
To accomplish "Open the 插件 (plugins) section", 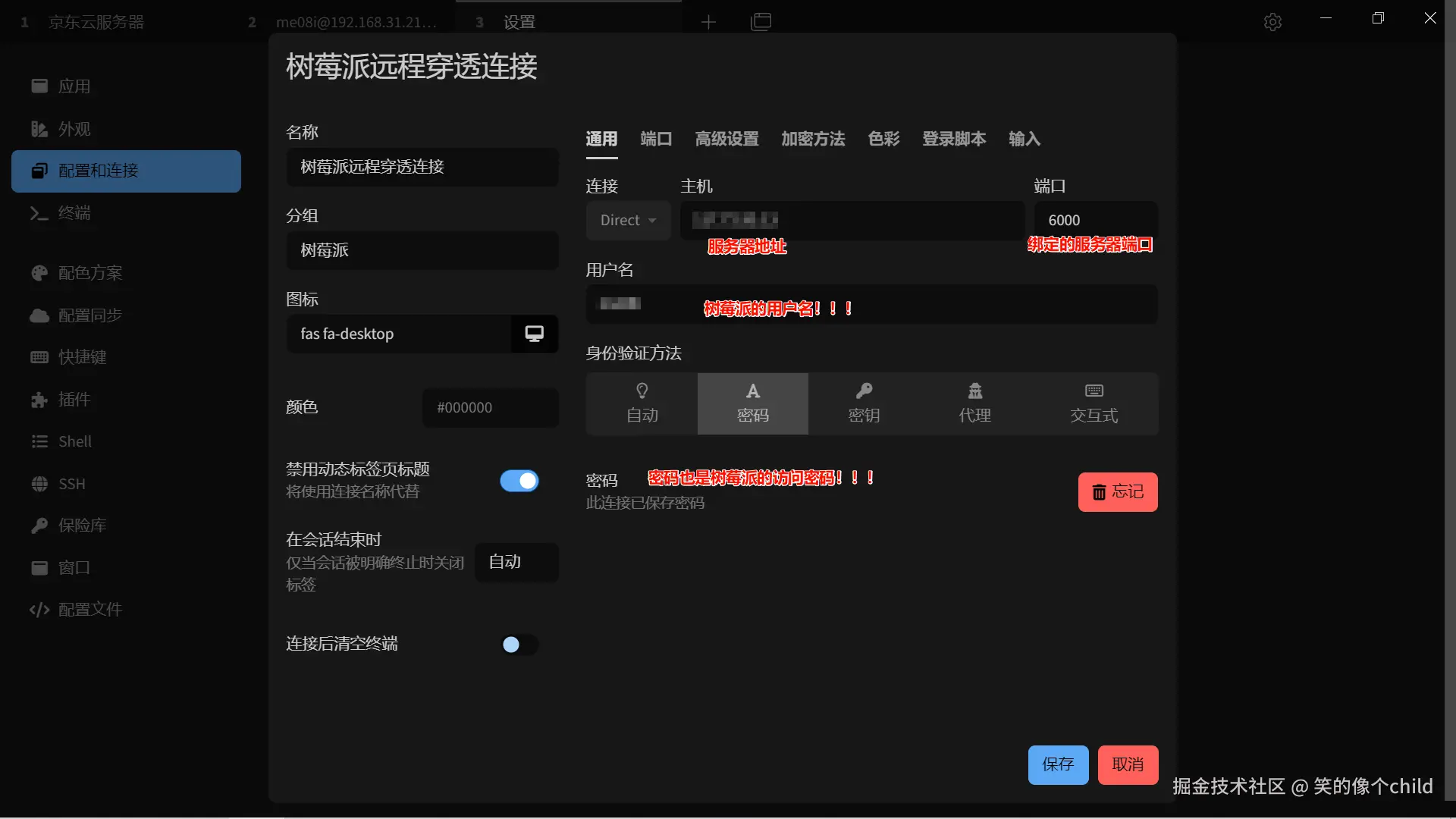I will click(74, 399).
